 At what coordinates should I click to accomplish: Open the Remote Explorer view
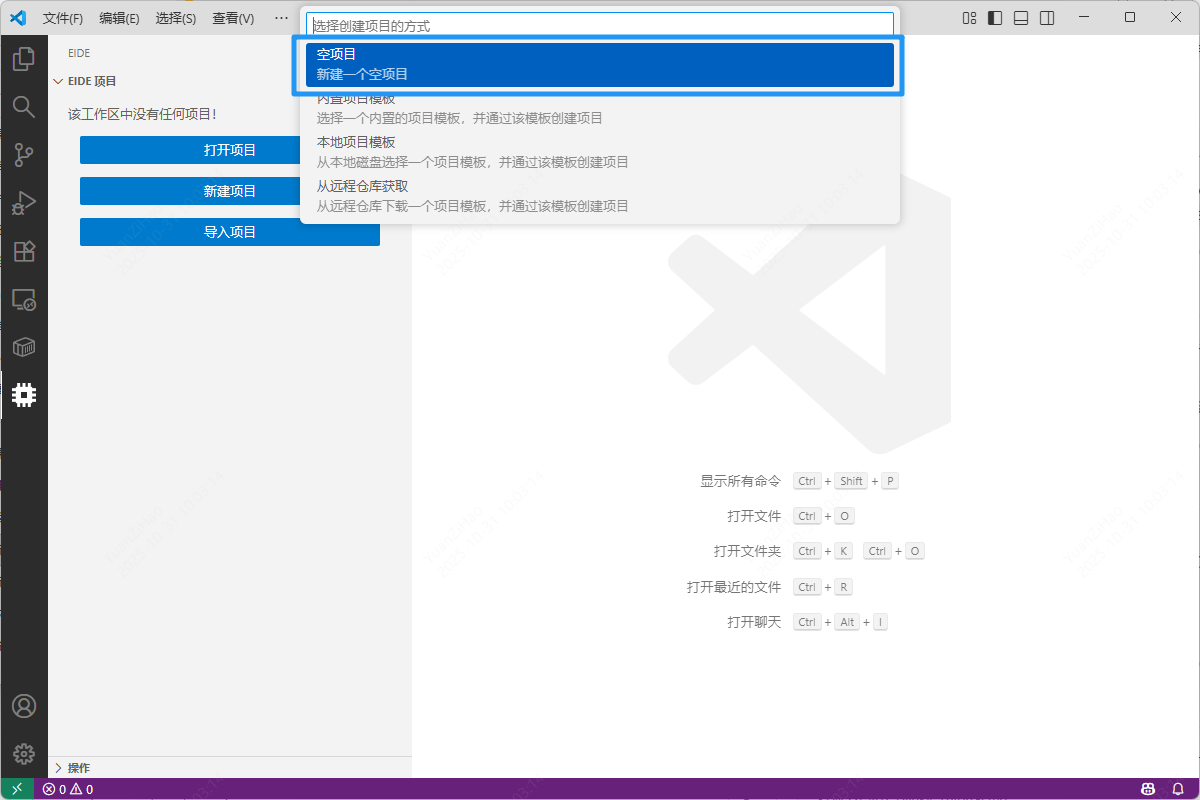click(24, 300)
